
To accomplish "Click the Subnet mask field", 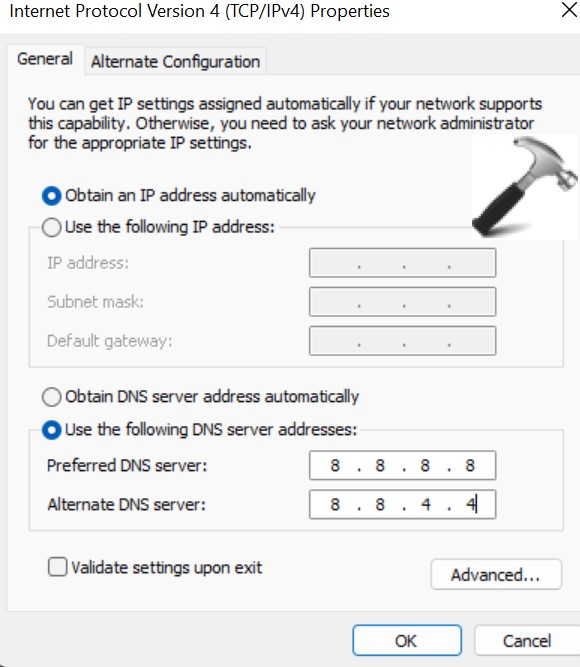I will pos(403,302).
